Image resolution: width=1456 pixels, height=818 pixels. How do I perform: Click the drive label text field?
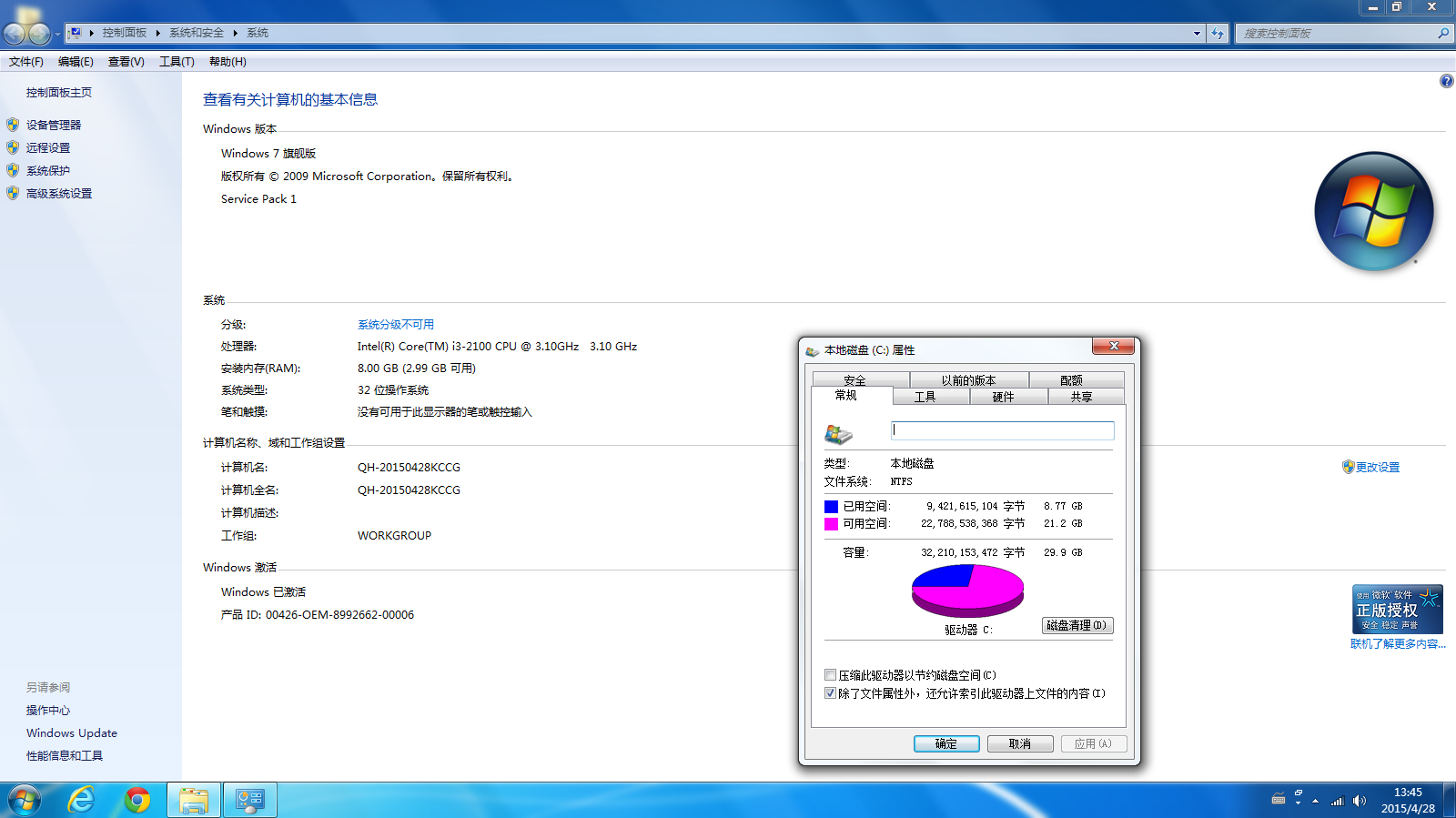pos(1002,430)
